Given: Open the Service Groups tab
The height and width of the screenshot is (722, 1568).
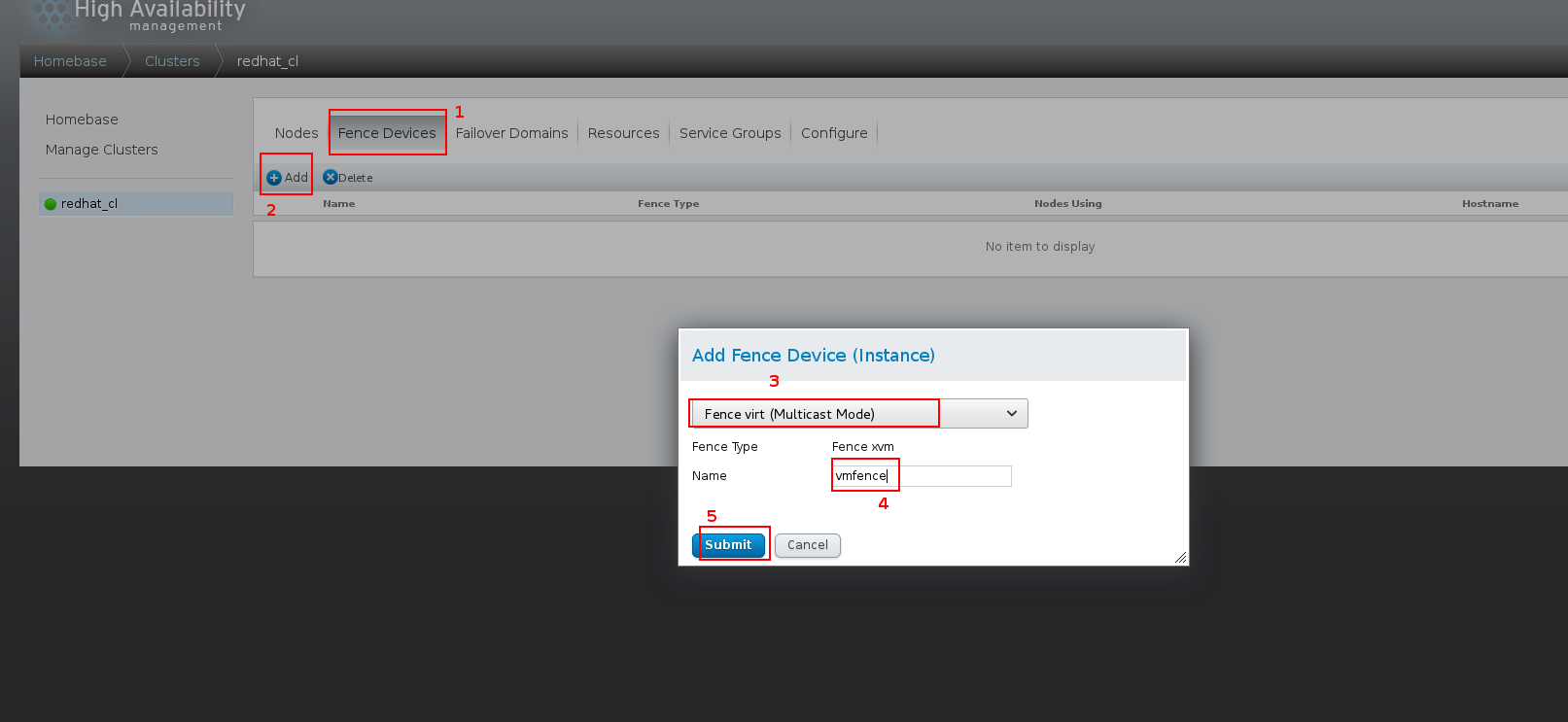Looking at the screenshot, I should tap(730, 133).
